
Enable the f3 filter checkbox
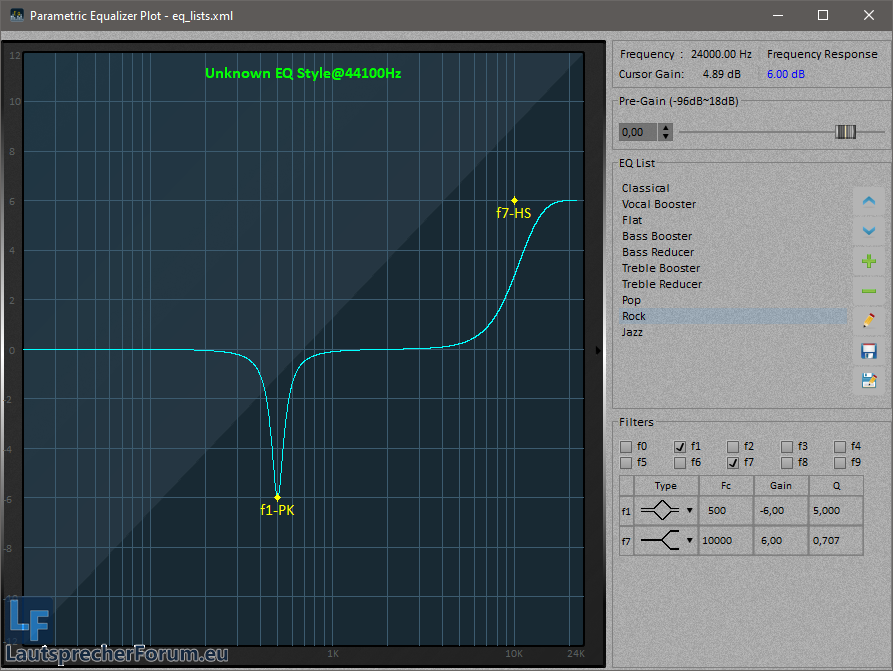[x=787, y=447]
